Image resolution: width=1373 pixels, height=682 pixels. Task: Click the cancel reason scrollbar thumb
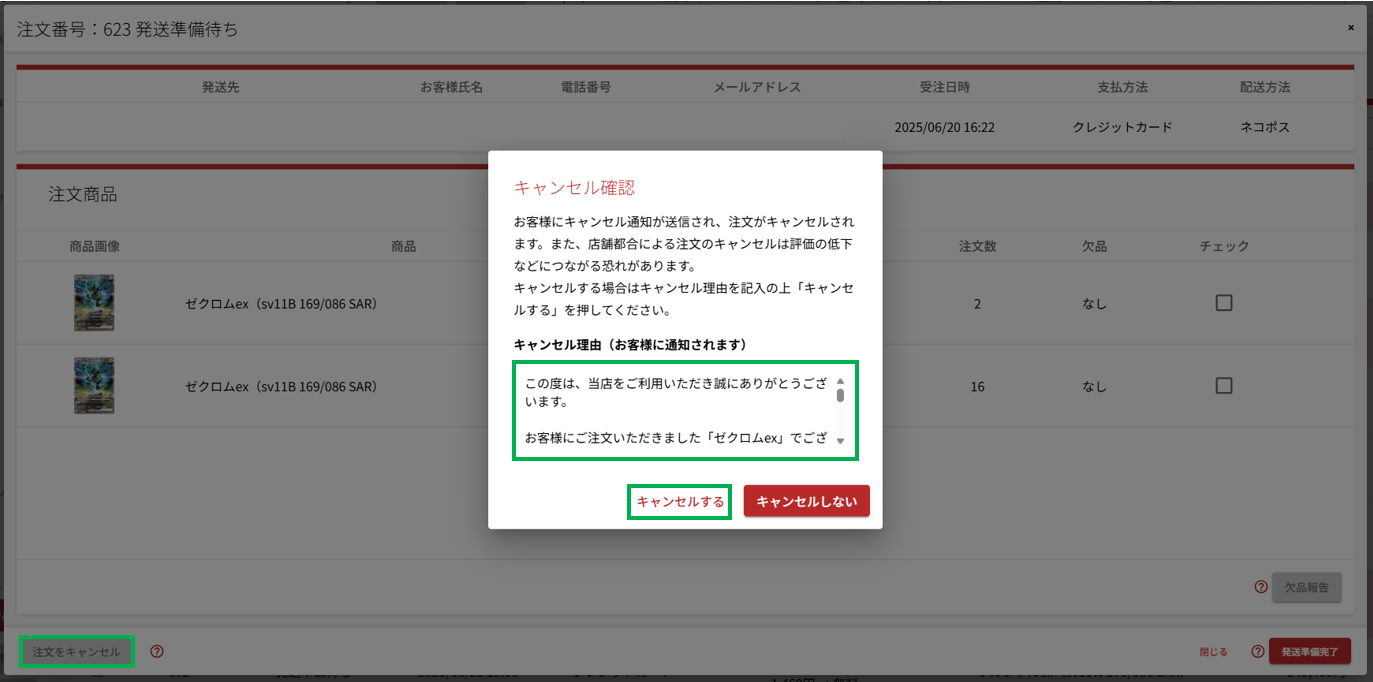[840, 395]
